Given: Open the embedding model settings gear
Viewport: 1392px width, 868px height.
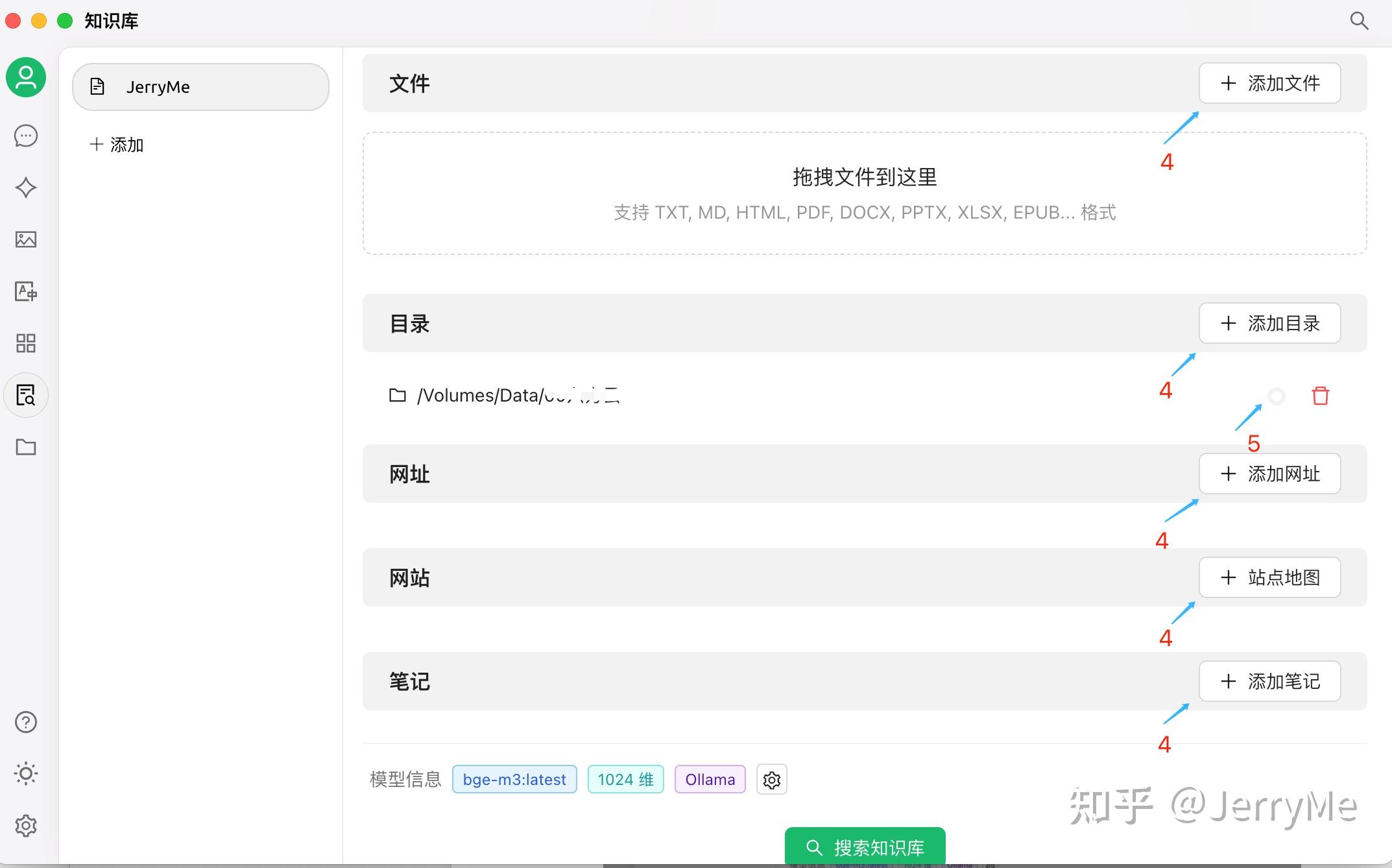Looking at the screenshot, I should pos(771,780).
